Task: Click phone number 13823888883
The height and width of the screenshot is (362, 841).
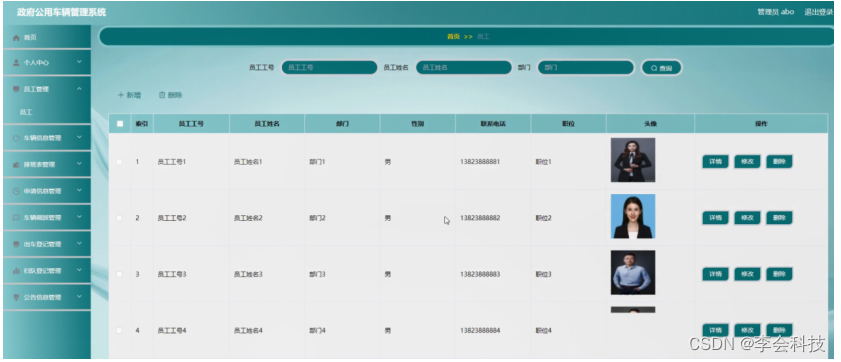Action: (x=480, y=274)
